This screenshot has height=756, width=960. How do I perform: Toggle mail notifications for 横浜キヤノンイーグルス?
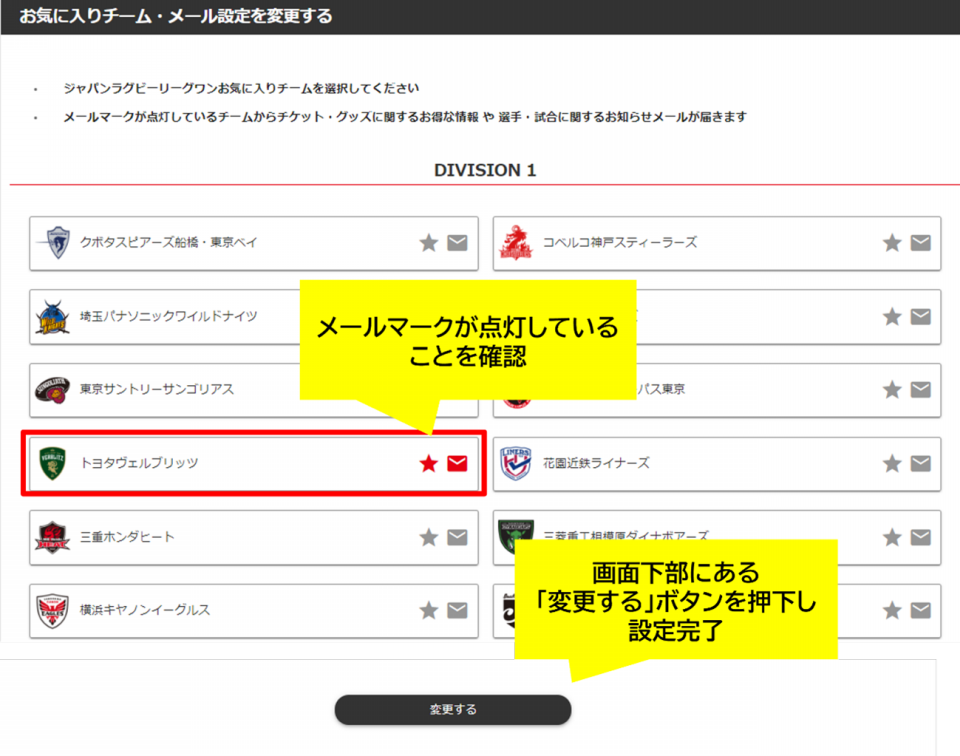click(457, 610)
